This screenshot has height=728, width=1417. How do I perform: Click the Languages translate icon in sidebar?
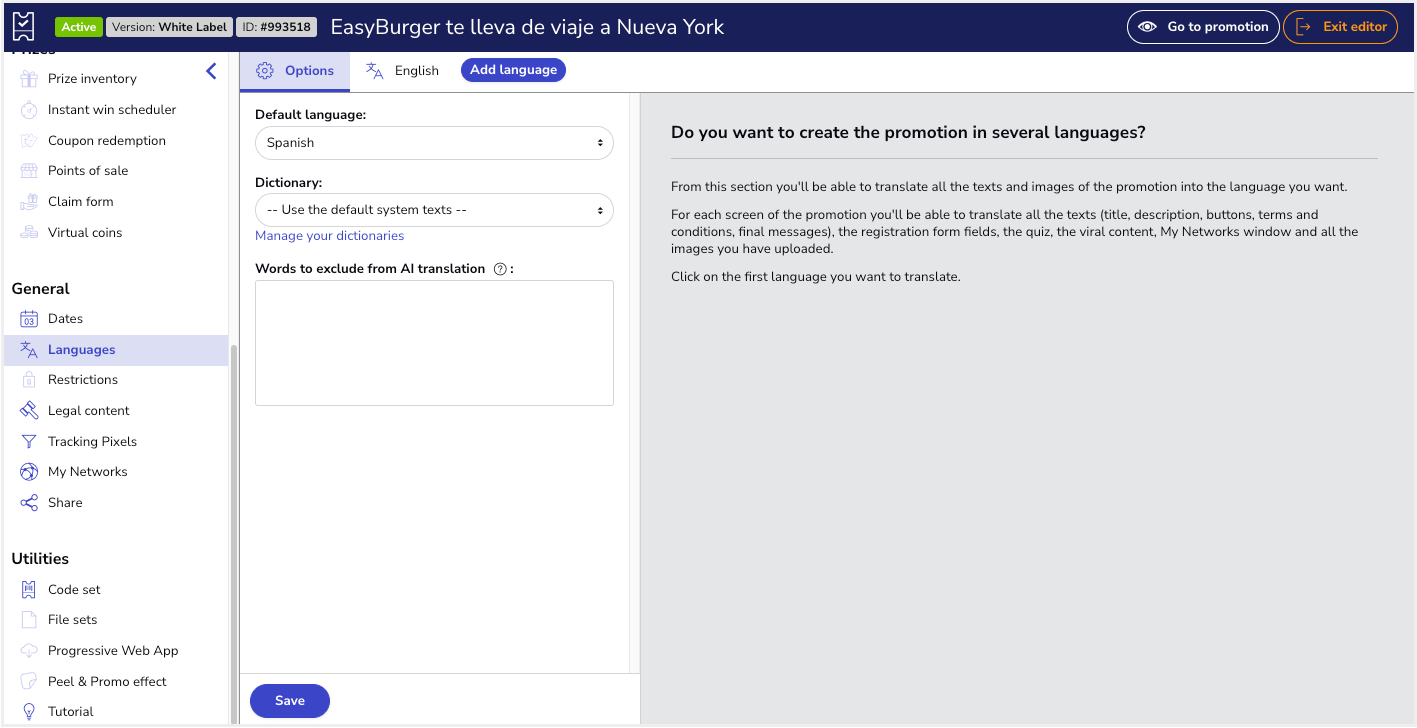(x=29, y=350)
